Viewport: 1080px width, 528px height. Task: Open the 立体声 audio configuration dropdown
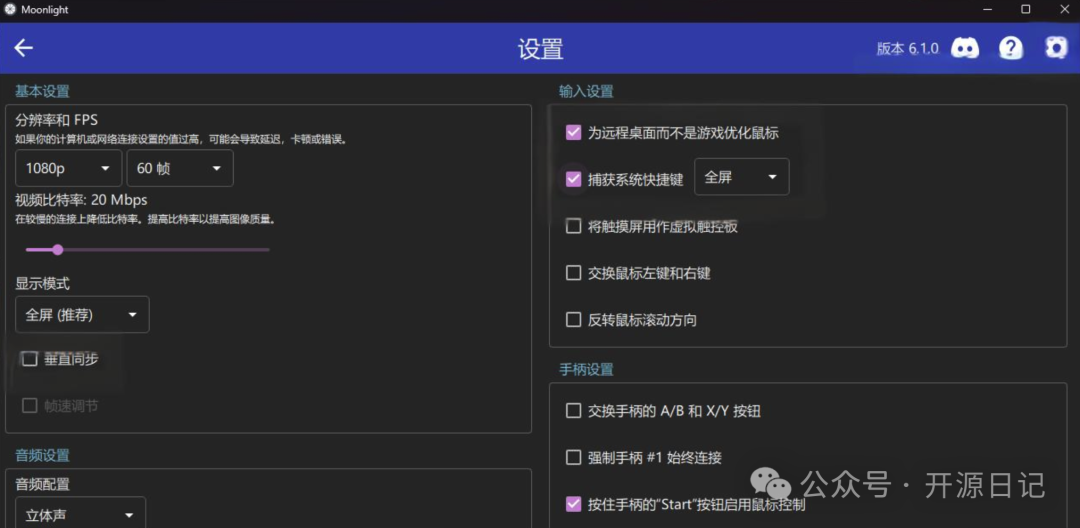[80, 515]
